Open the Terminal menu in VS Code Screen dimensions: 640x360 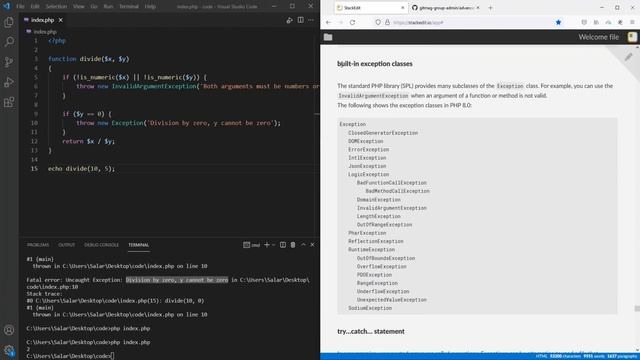point(129,7)
